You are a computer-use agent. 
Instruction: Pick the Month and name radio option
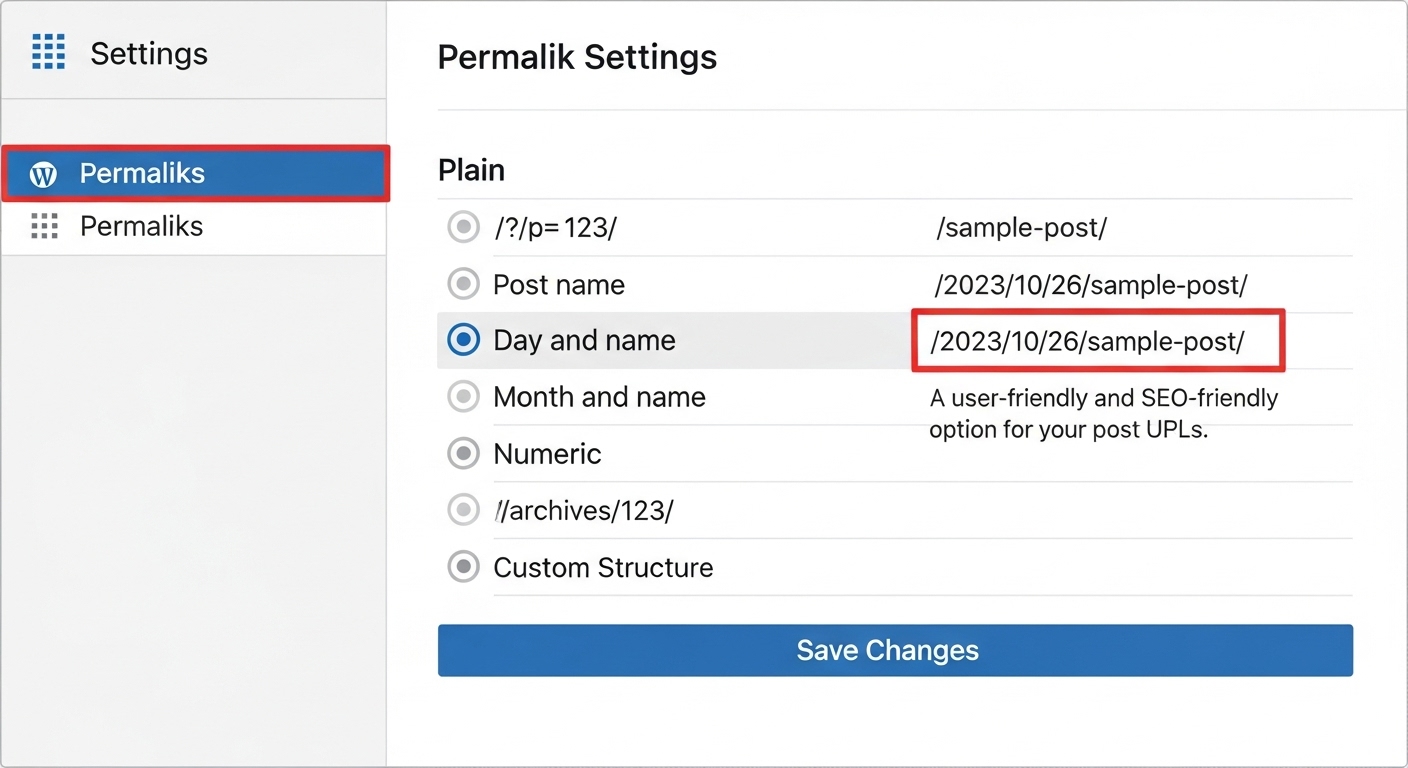point(462,398)
